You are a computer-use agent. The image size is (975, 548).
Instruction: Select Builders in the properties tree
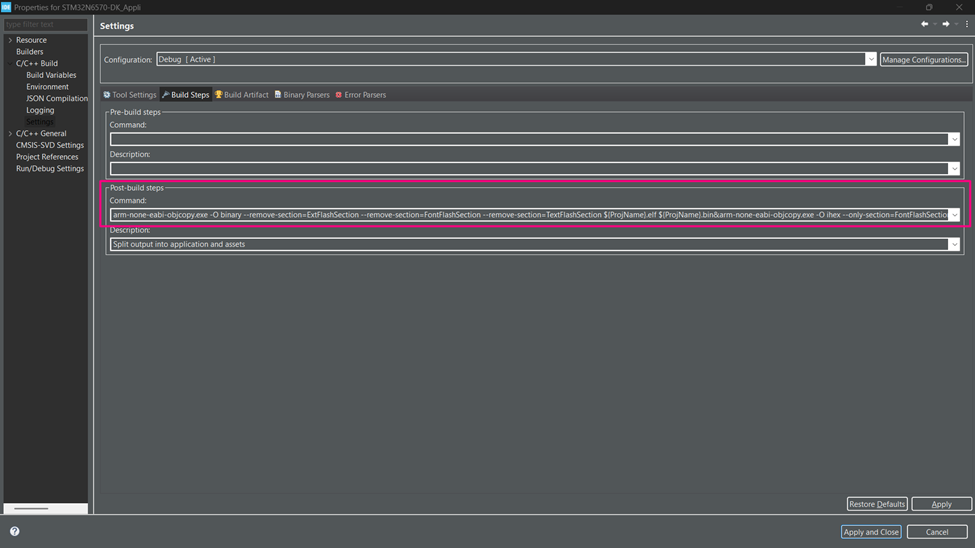point(29,52)
